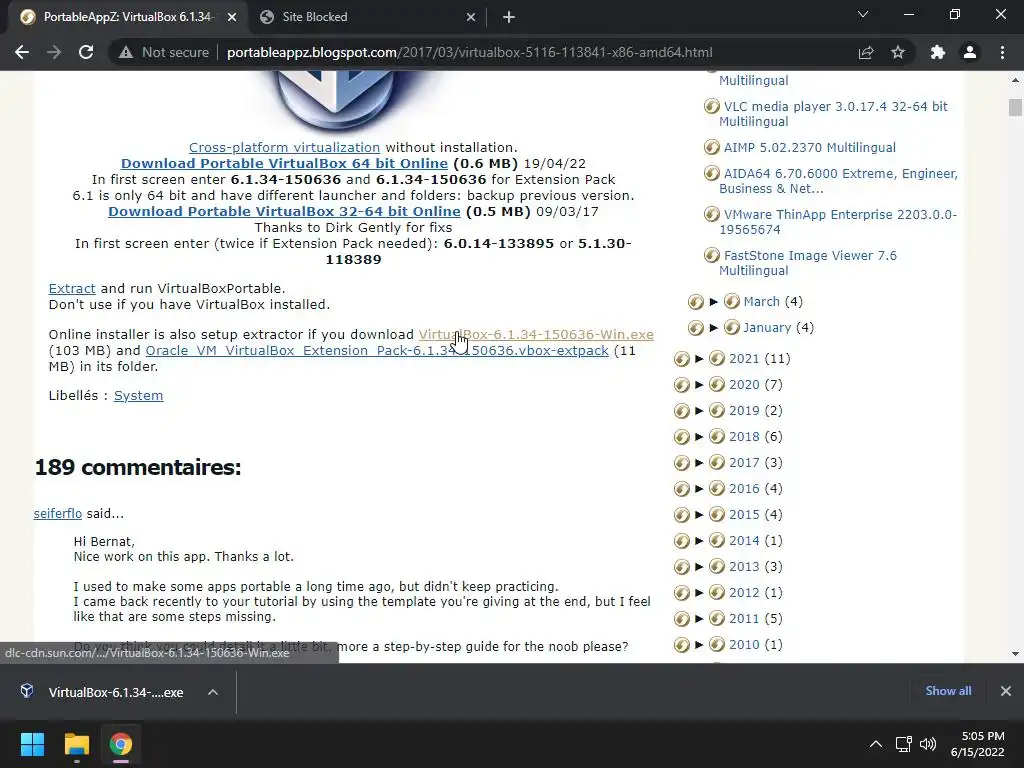This screenshot has height=768, width=1024.
Task: Open Chrome three-dot menu
Action: click(1002, 52)
